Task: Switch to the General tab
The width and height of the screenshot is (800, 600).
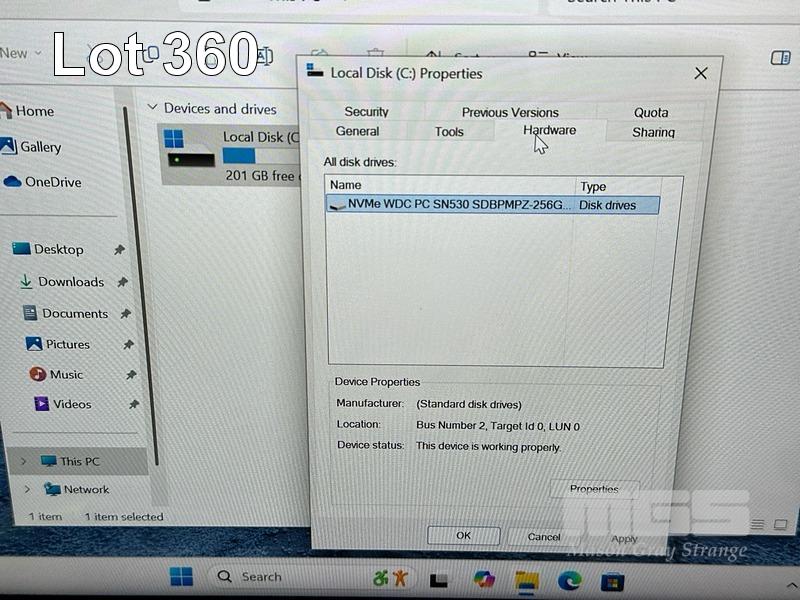Action: [x=357, y=132]
